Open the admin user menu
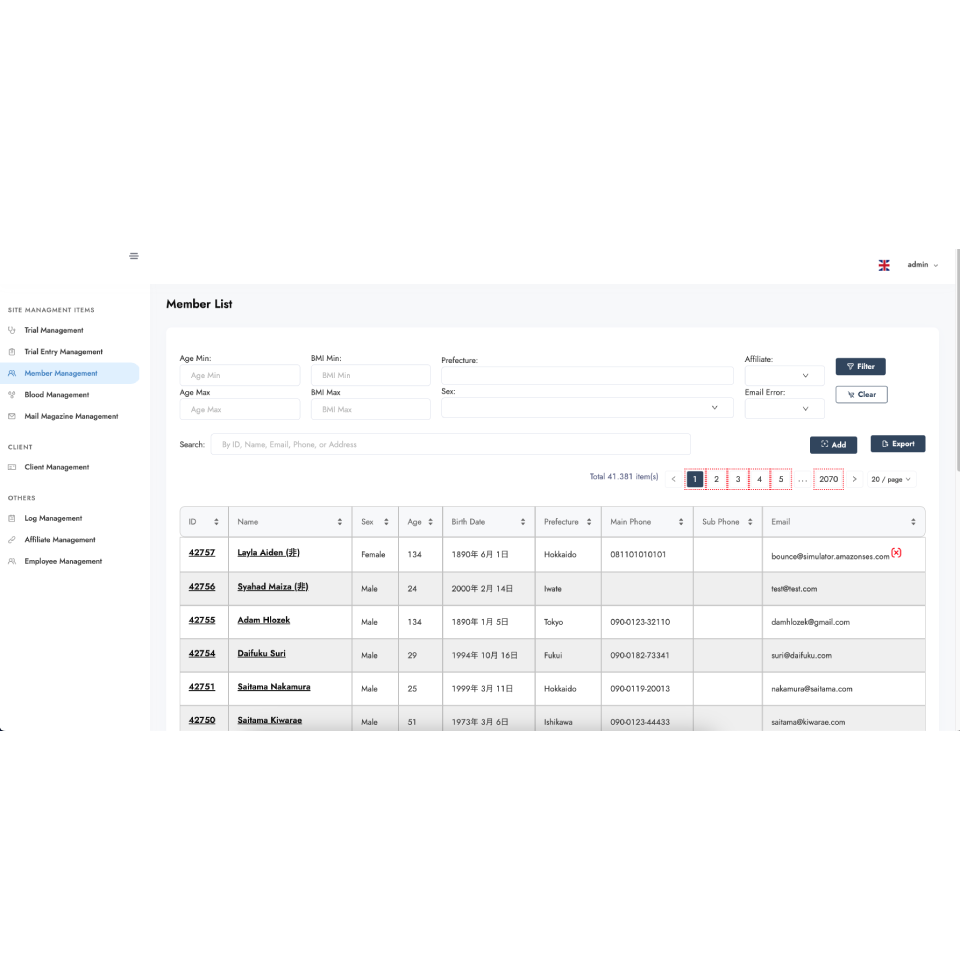 click(922, 265)
